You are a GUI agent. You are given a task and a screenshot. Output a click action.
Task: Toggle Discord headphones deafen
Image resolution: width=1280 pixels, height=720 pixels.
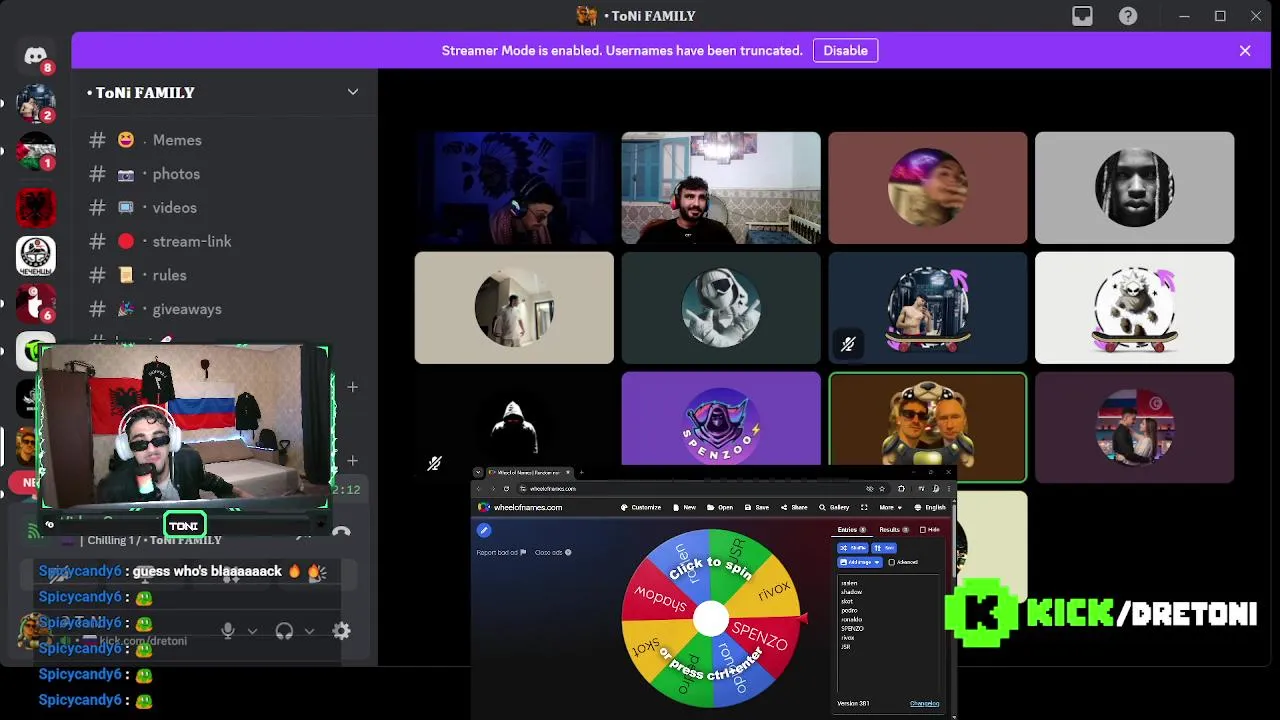click(284, 631)
